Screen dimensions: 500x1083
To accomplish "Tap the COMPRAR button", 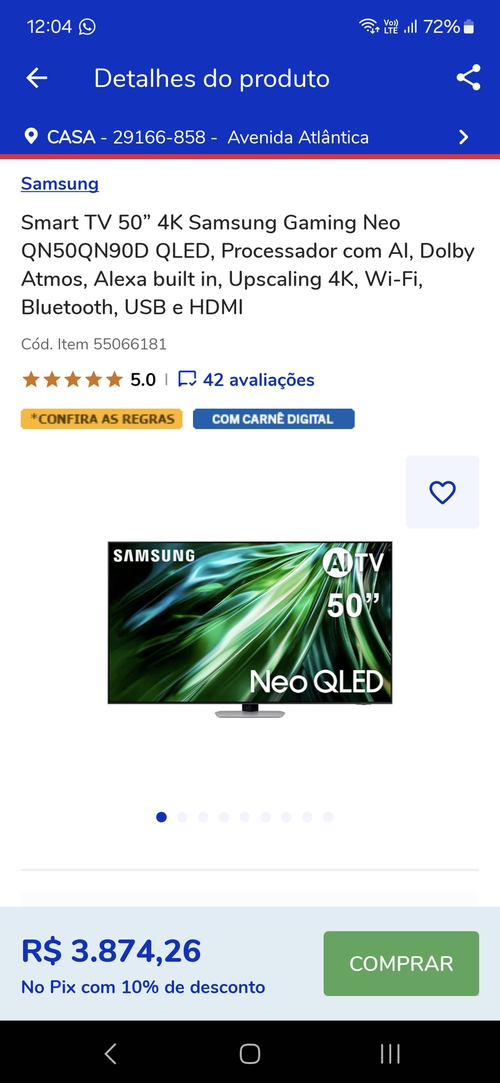I will 401,964.
